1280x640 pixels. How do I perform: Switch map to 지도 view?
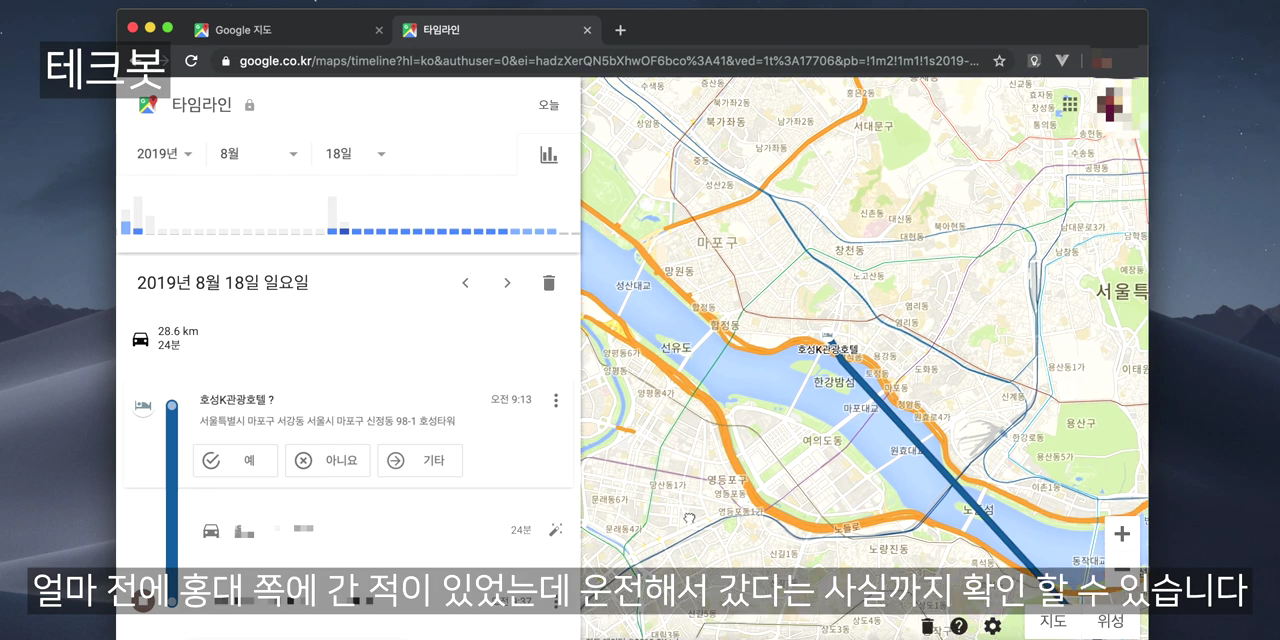pyautogui.click(x=1053, y=621)
